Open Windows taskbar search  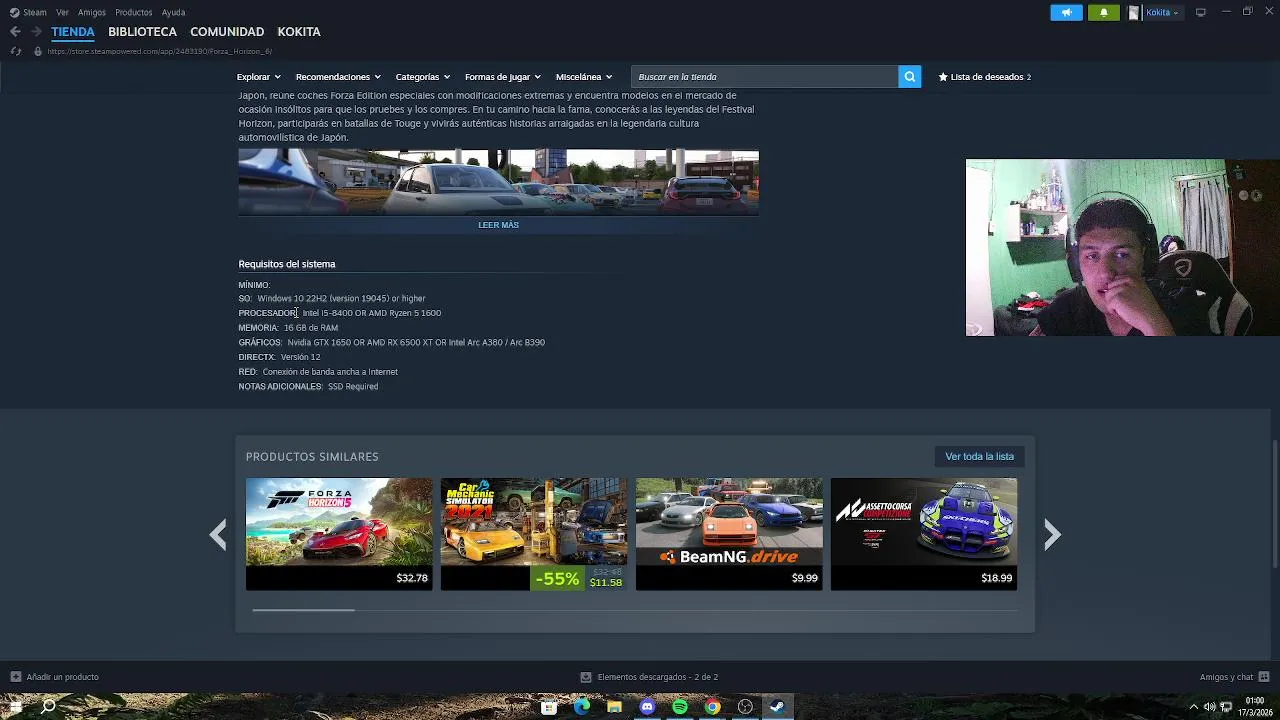[x=48, y=707]
